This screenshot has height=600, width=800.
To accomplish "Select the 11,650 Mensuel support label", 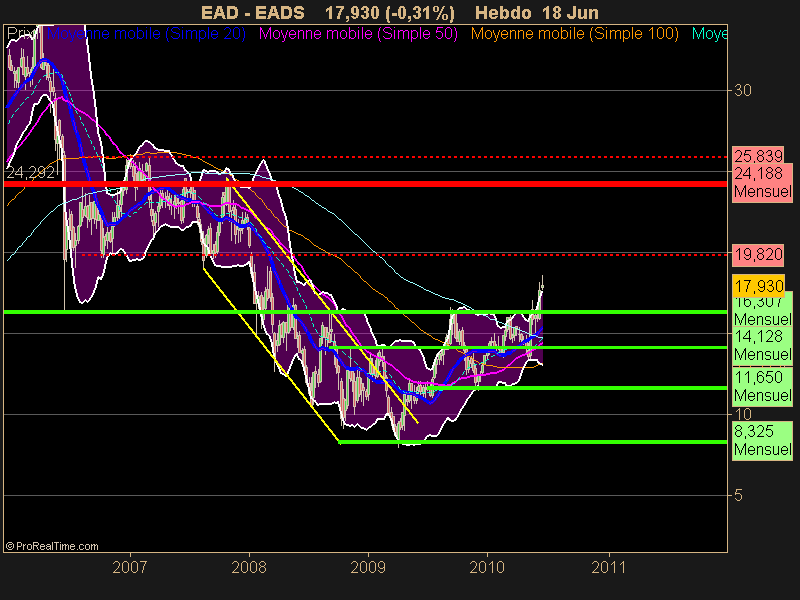I will [x=763, y=386].
